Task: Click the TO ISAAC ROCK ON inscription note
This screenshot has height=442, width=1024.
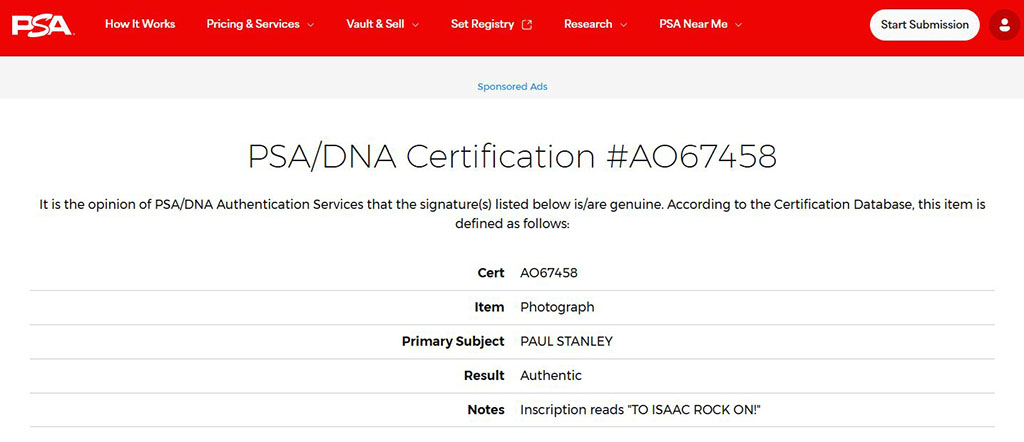Action: pyautogui.click(x=640, y=410)
